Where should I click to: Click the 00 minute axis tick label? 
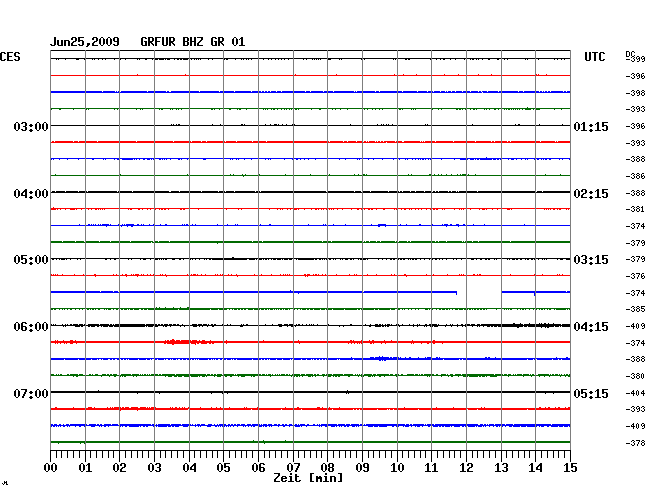coord(51,468)
